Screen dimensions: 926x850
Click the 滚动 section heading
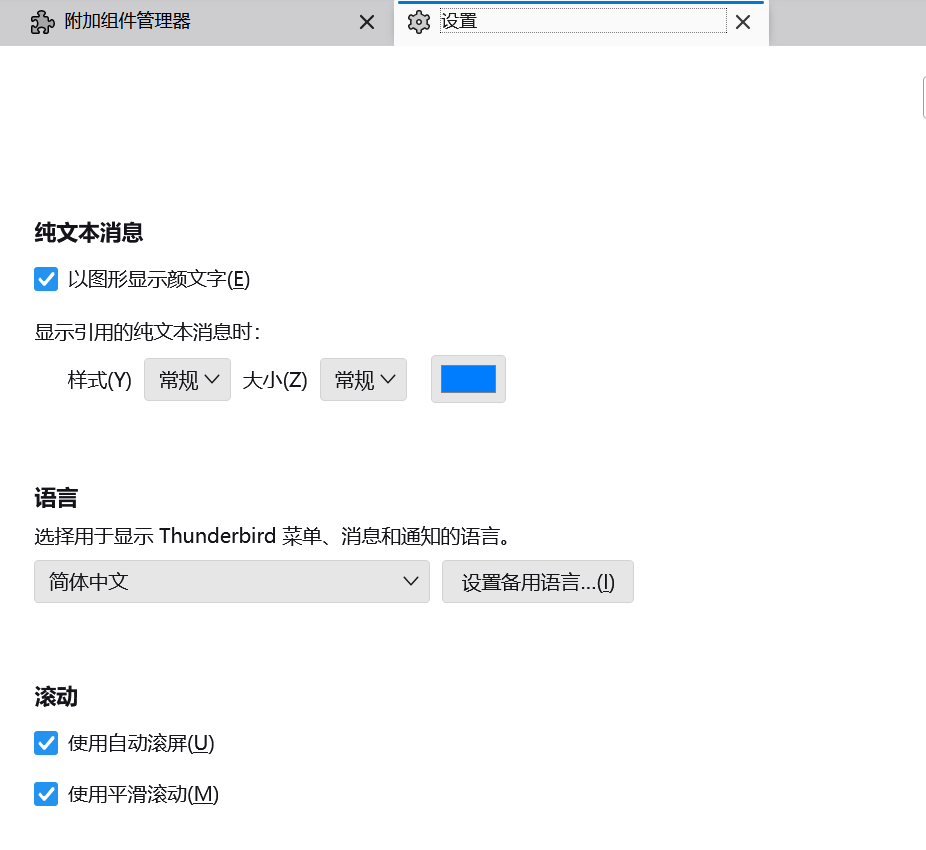56,696
